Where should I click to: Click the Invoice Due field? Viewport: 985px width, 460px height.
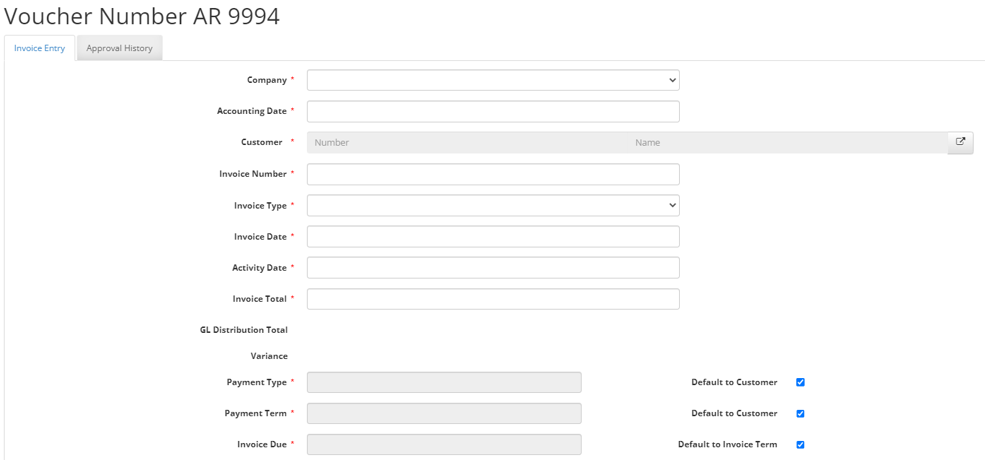point(444,444)
